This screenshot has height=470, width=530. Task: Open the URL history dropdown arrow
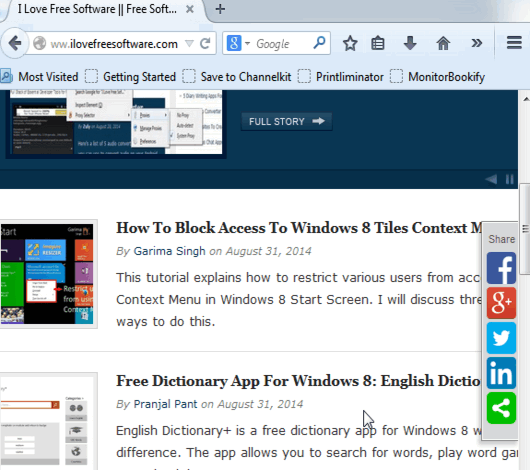click(x=189, y=43)
